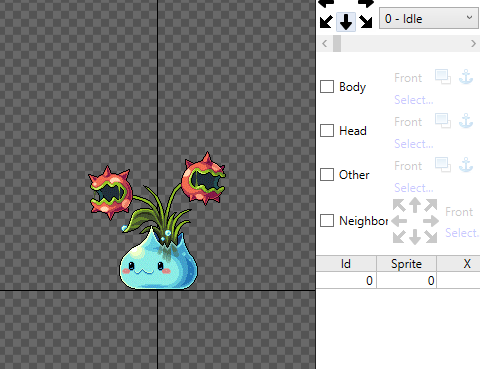Click Neighbor up-left direction arrow
This screenshot has width=480, height=369.
pyautogui.click(x=399, y=205)
